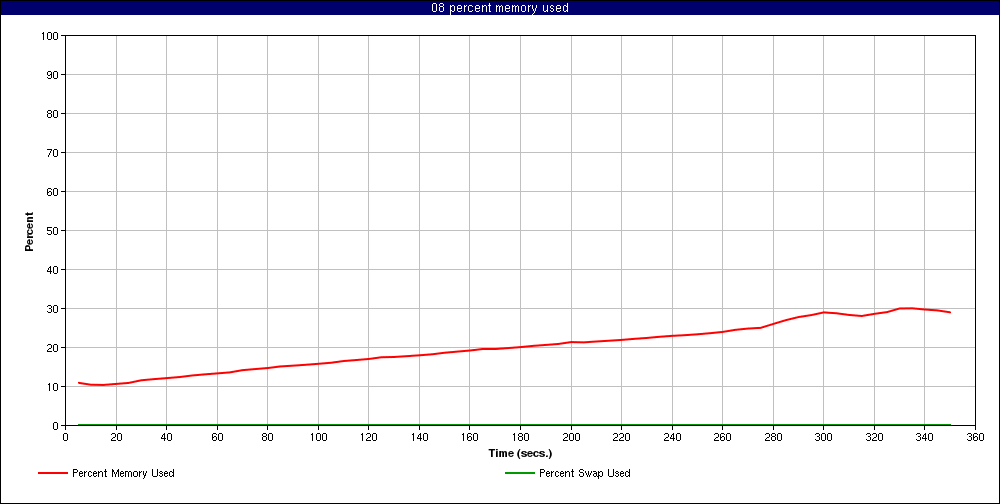Click the x-axis value 260
Image resolution: width=1000 pixels, height=504 pixels.
[x=723, y=437]
